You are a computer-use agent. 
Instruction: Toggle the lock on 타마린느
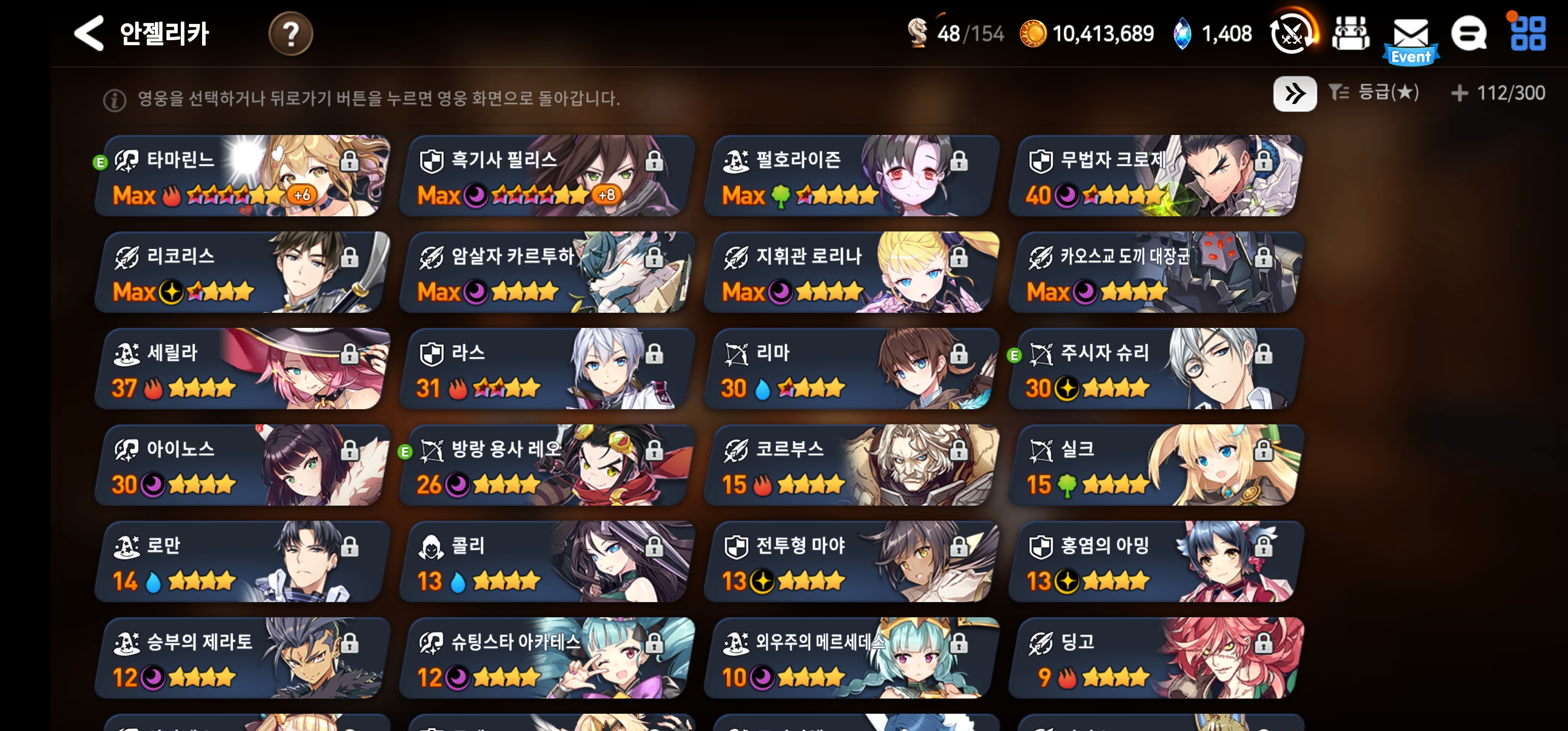(349, 161)
